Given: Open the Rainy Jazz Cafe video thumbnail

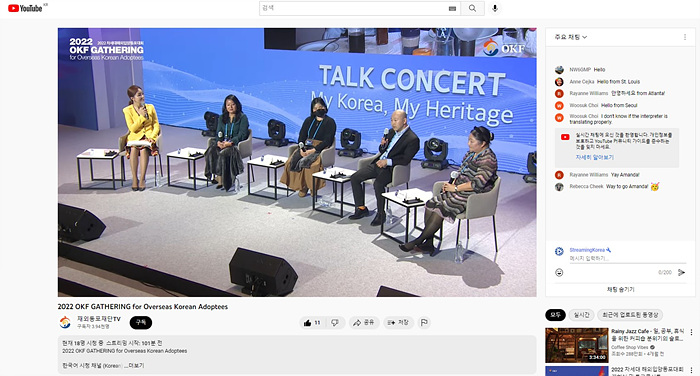Looking at the screenshot, I should point(576,345).
